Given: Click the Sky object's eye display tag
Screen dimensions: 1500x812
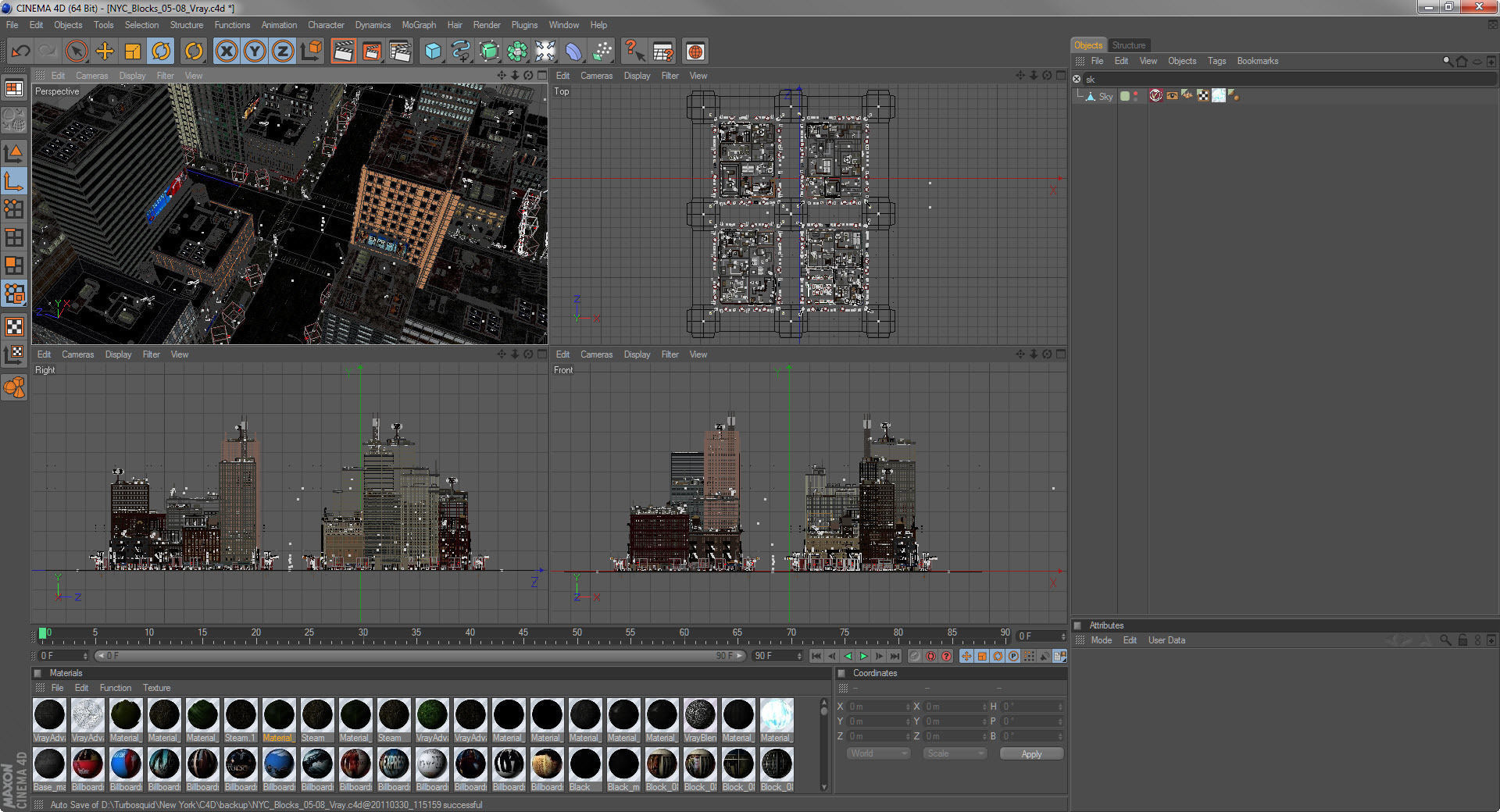Looking at the screenshot, I should click(1172, 95).
